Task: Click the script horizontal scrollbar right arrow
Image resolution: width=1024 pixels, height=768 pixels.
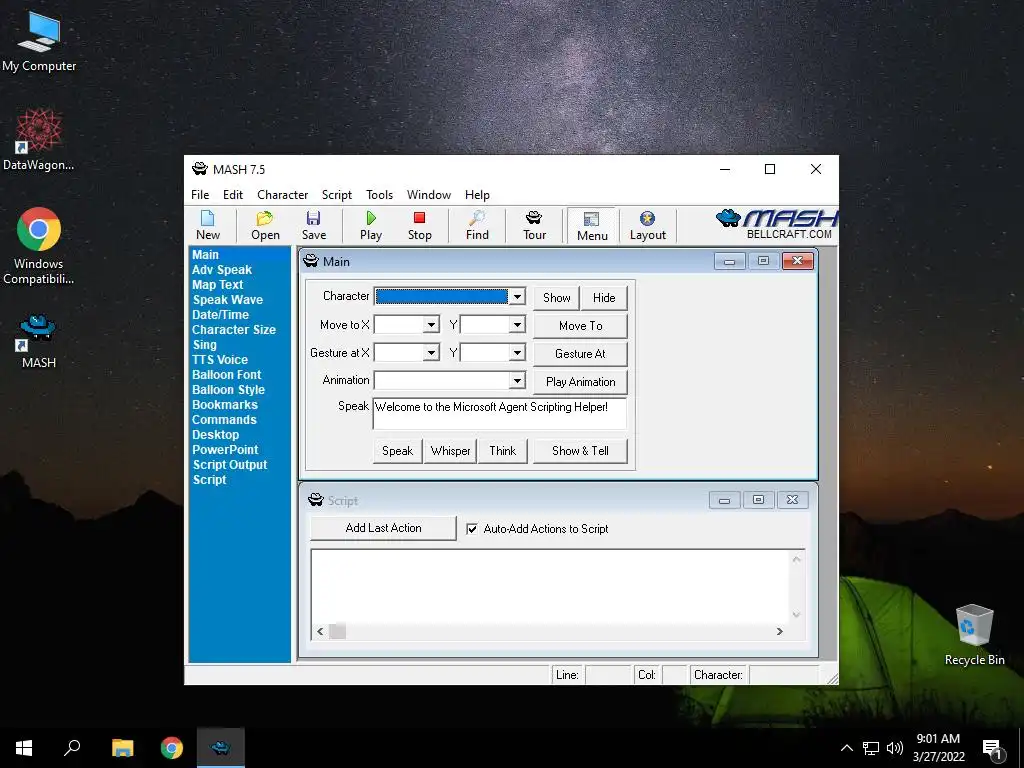Action: click(779, 632)
